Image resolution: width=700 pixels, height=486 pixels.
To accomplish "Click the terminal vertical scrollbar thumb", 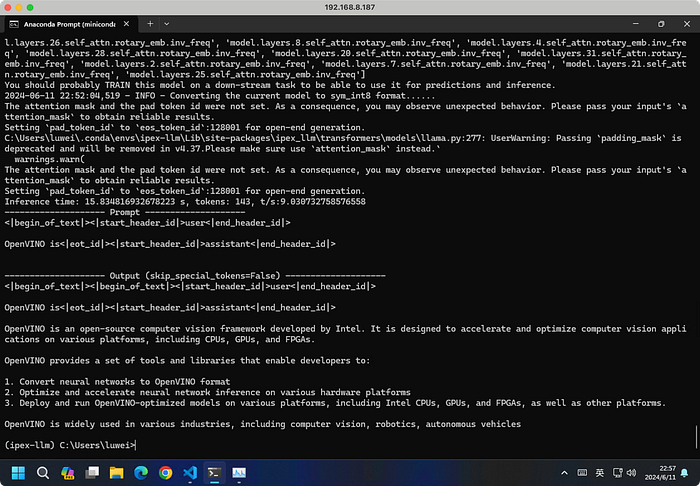I will (696, 437).
